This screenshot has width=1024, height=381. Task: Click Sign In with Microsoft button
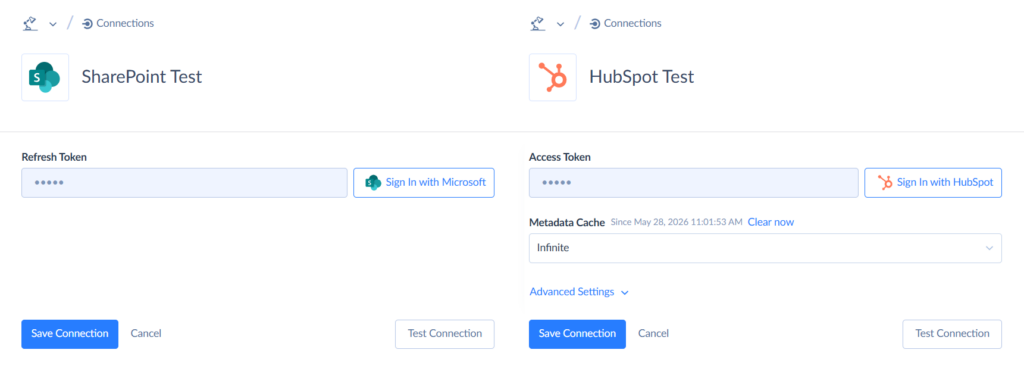(x=424, y=182)
